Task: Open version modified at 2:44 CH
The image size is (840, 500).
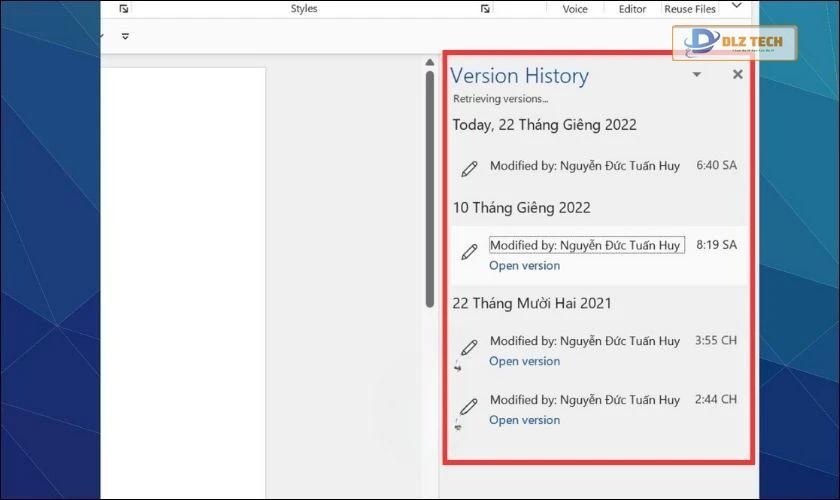Action: (524, 420)
